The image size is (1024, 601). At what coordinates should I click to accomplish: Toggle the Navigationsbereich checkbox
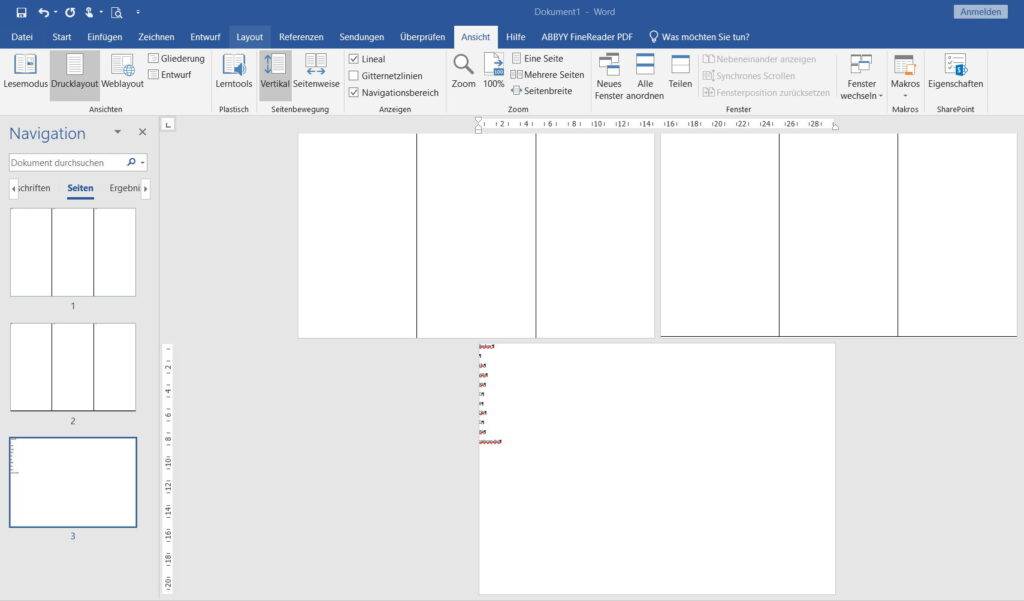coord(353,93)
